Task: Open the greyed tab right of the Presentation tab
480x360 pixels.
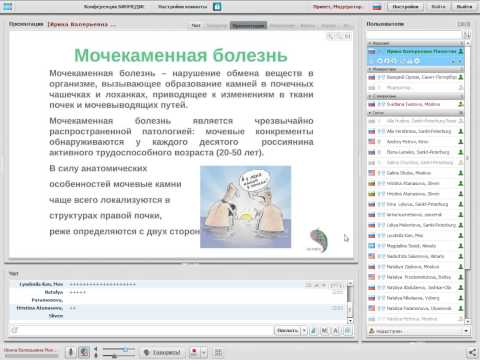Action: tap(282, 25)
